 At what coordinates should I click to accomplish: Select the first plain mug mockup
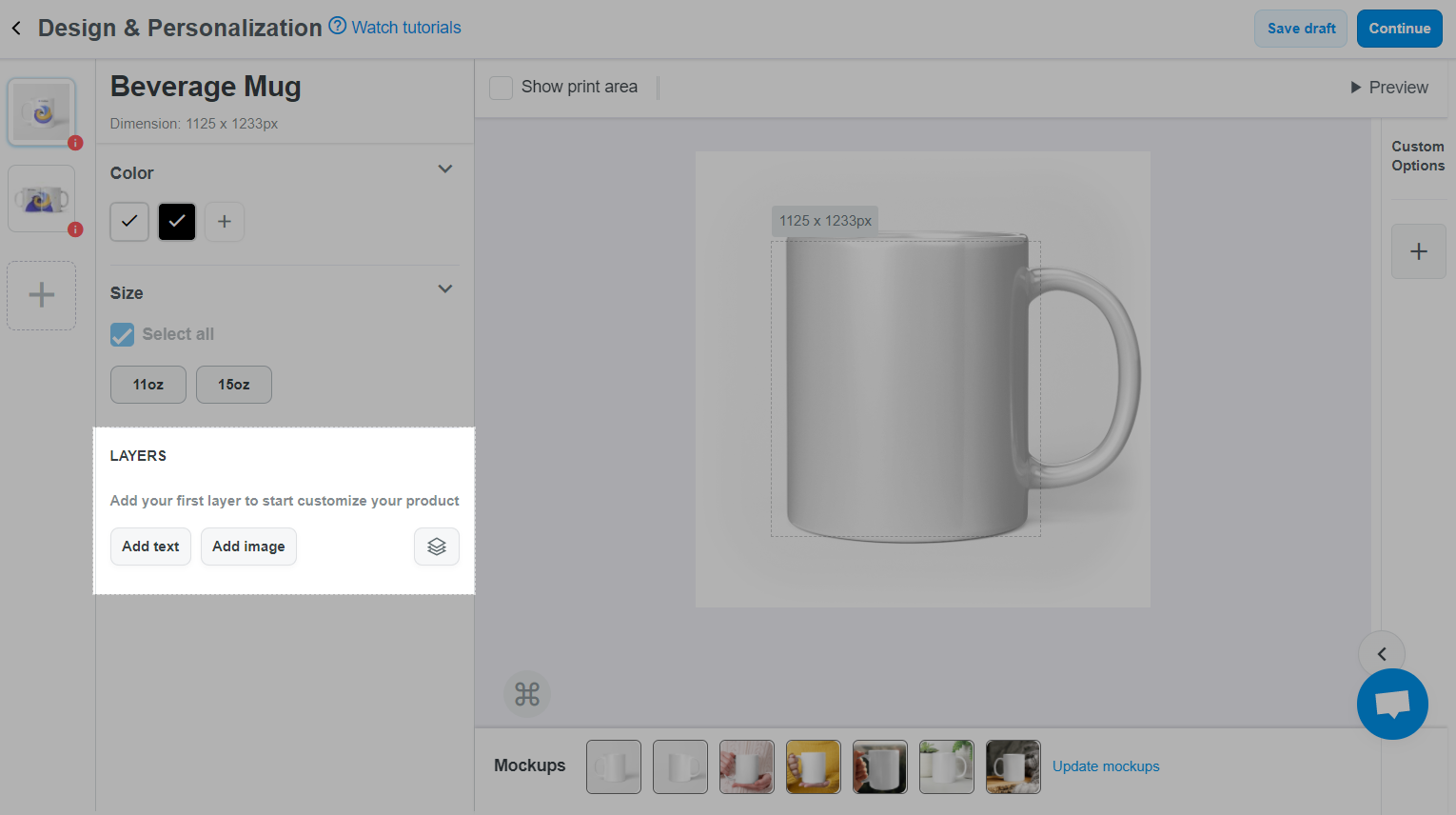[x=614, y=766]
